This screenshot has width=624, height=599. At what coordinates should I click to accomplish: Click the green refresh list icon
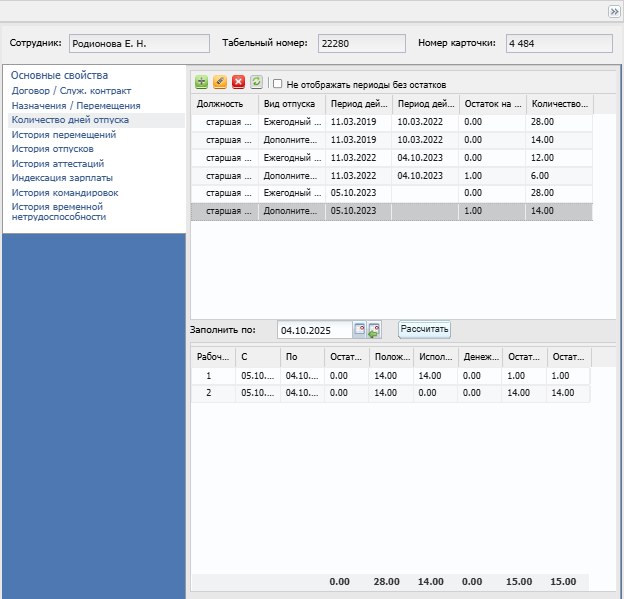pos(257,82)
